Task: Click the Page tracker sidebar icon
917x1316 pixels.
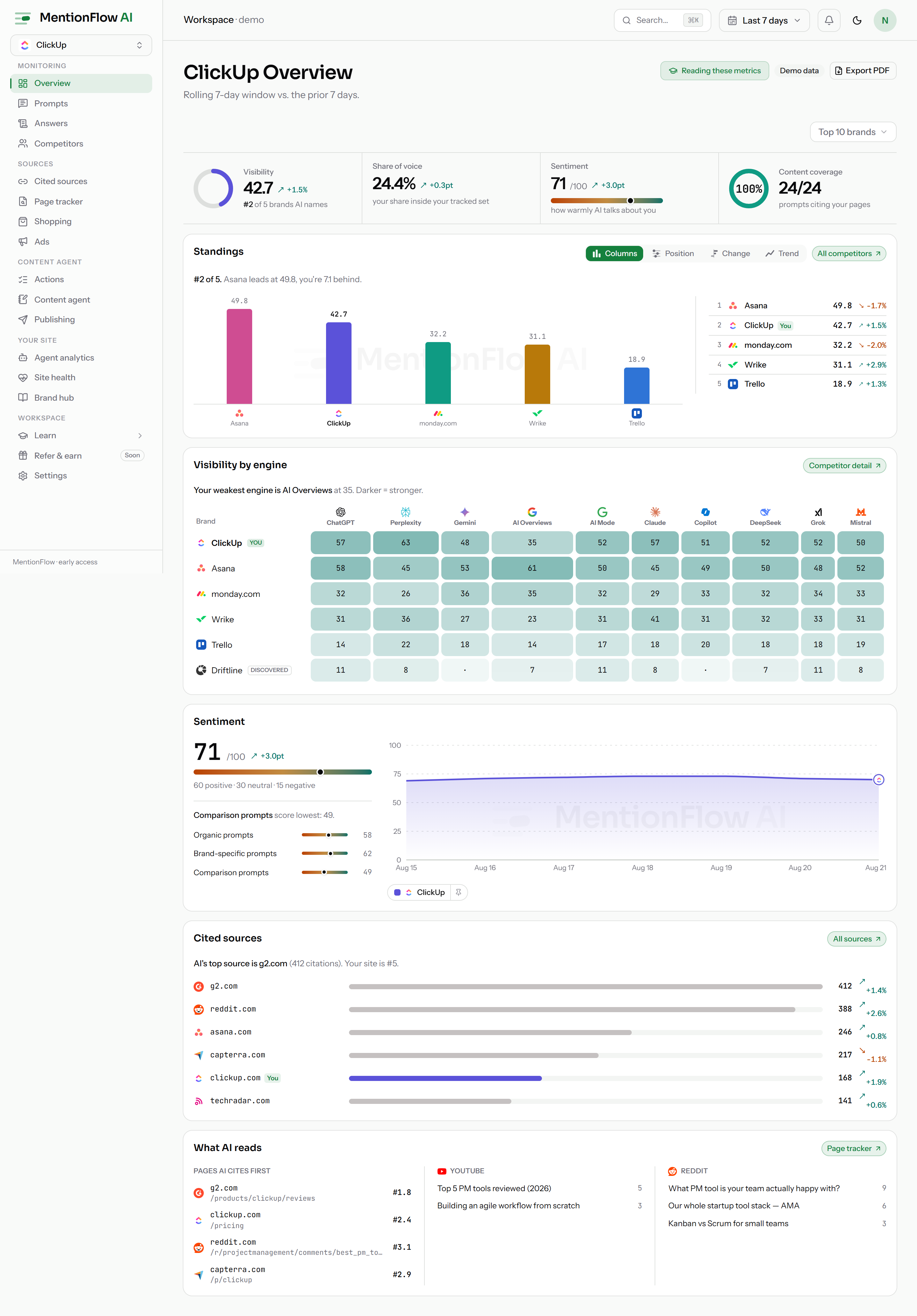Action: [x=23, y=201]
